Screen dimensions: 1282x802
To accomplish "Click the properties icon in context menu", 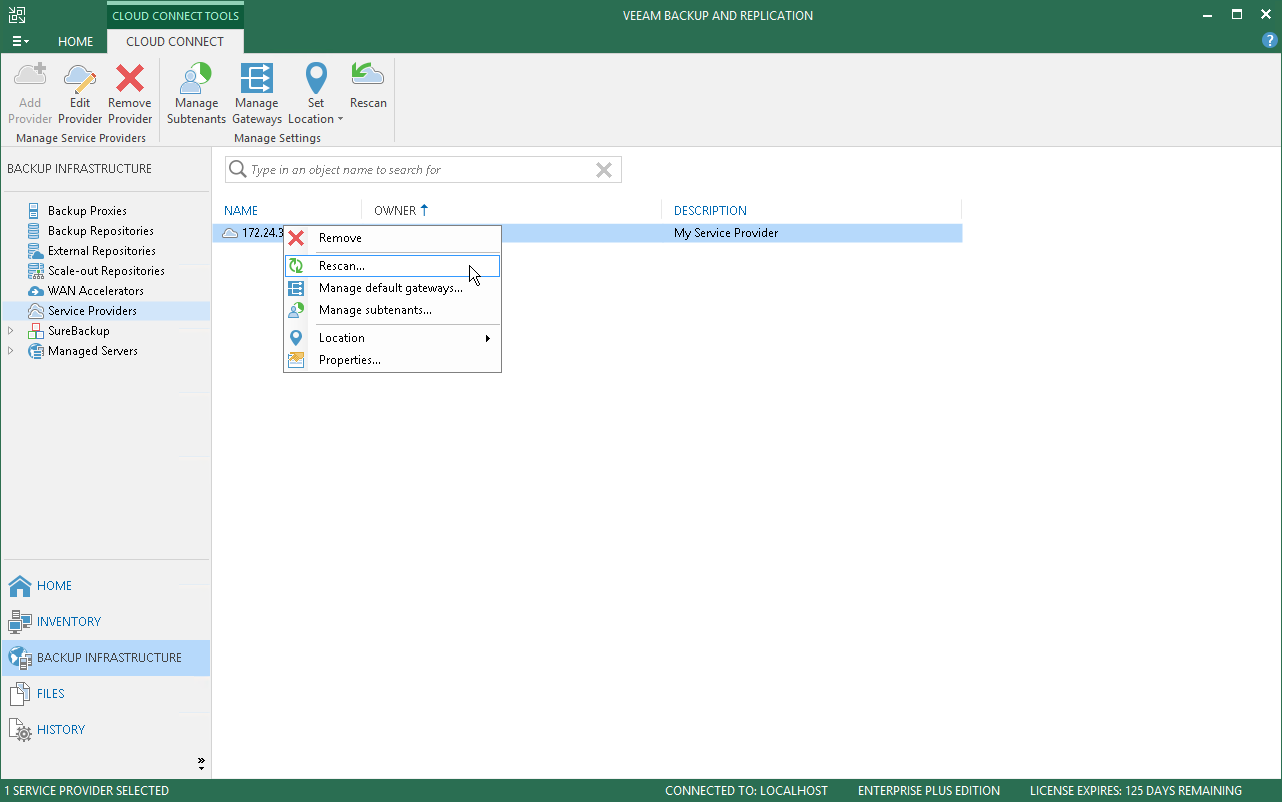I will click(x=296, y=360).
